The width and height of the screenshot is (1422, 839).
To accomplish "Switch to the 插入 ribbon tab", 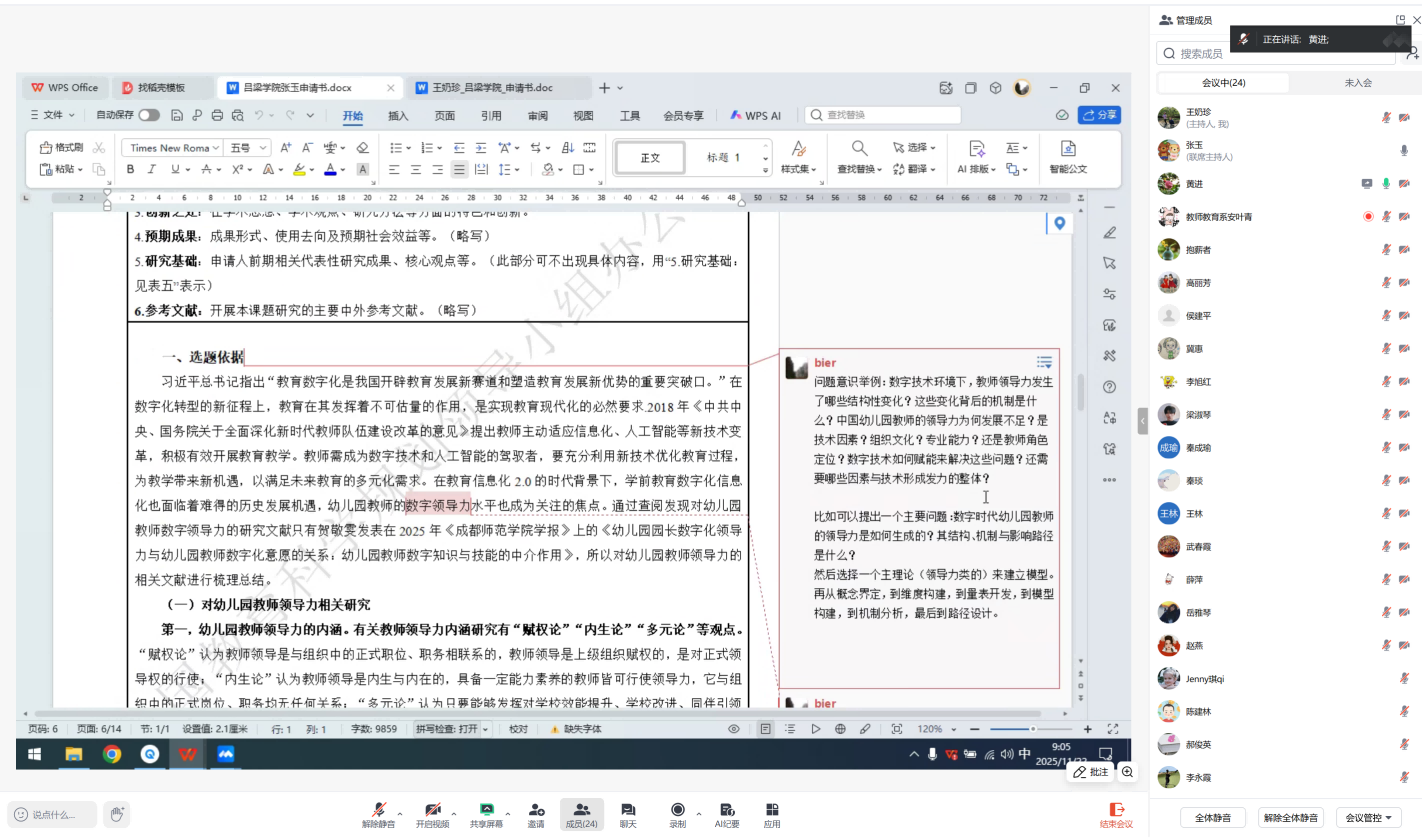I will (x=398, y=115).
